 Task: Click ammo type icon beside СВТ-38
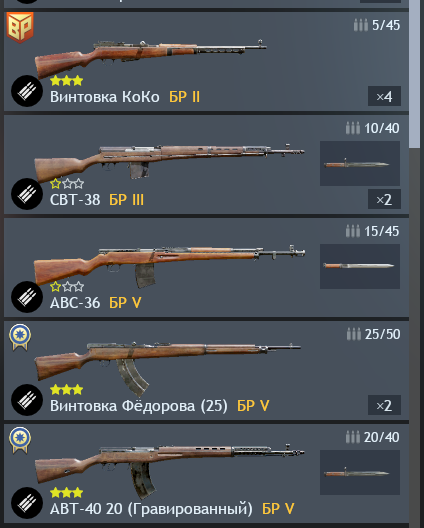27,194
